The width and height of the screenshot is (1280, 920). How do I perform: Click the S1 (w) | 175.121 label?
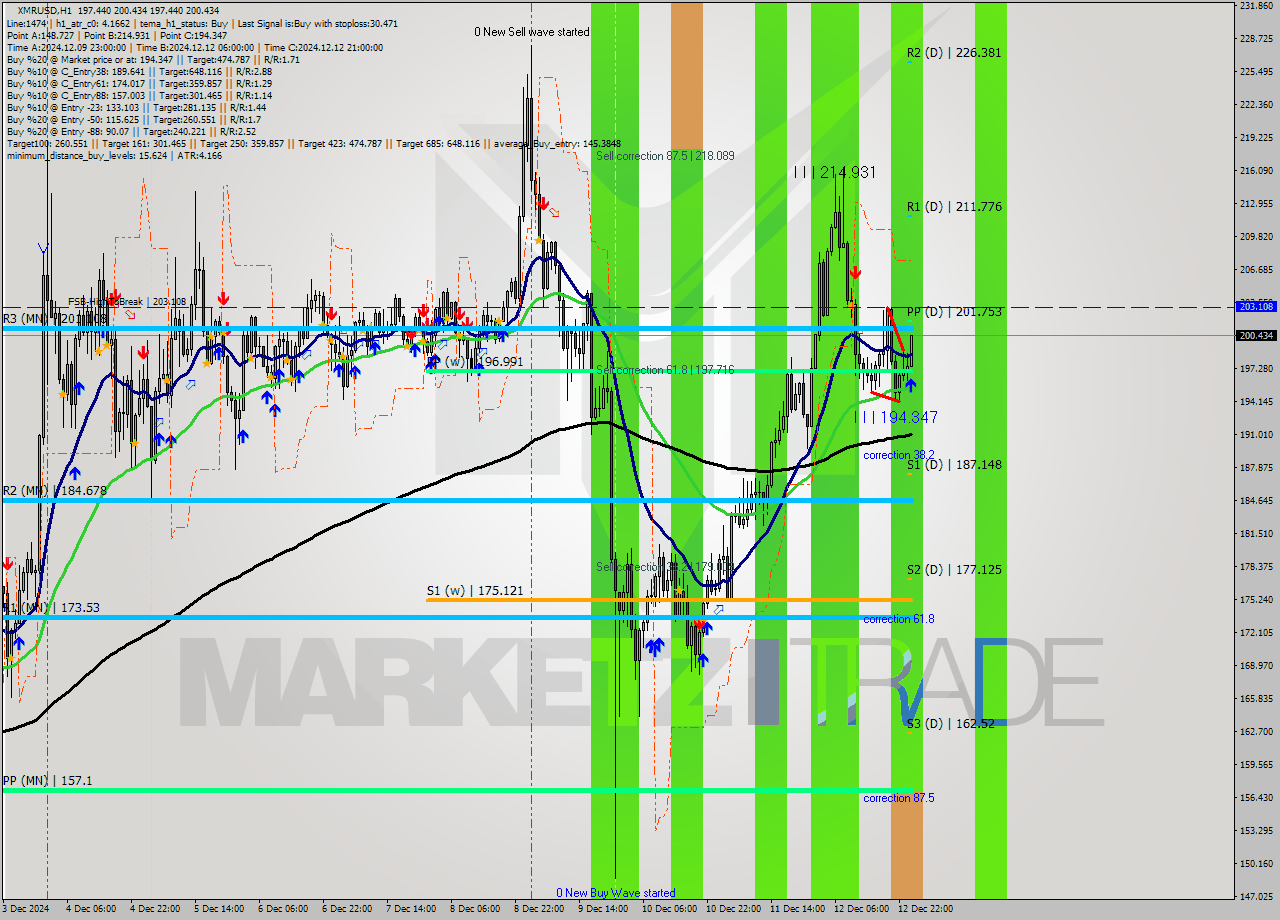474,591
